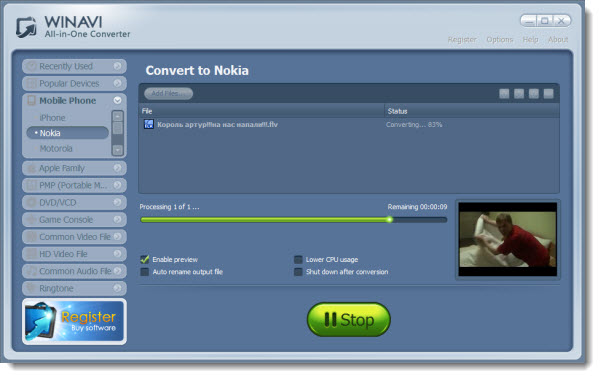Click the gamepad icon on Game Console category

(32, 220)
